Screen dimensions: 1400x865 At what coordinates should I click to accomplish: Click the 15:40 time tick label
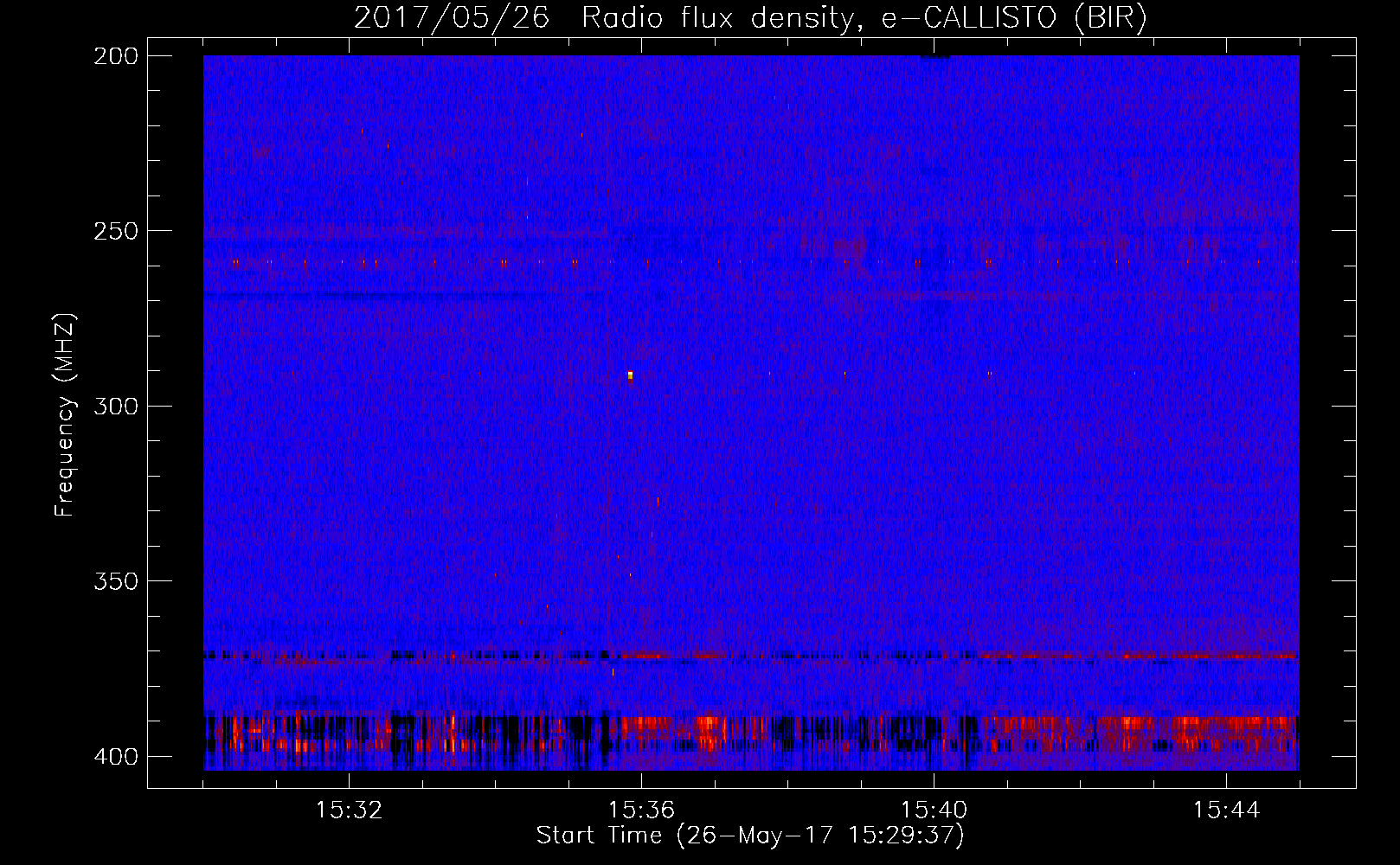[x=934, y=811]
